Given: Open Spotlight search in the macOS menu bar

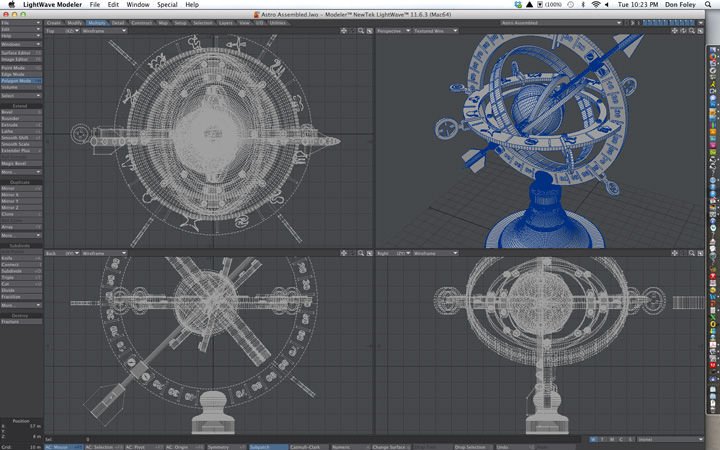Looking at the screenshot, I should [x=707, y=5].
